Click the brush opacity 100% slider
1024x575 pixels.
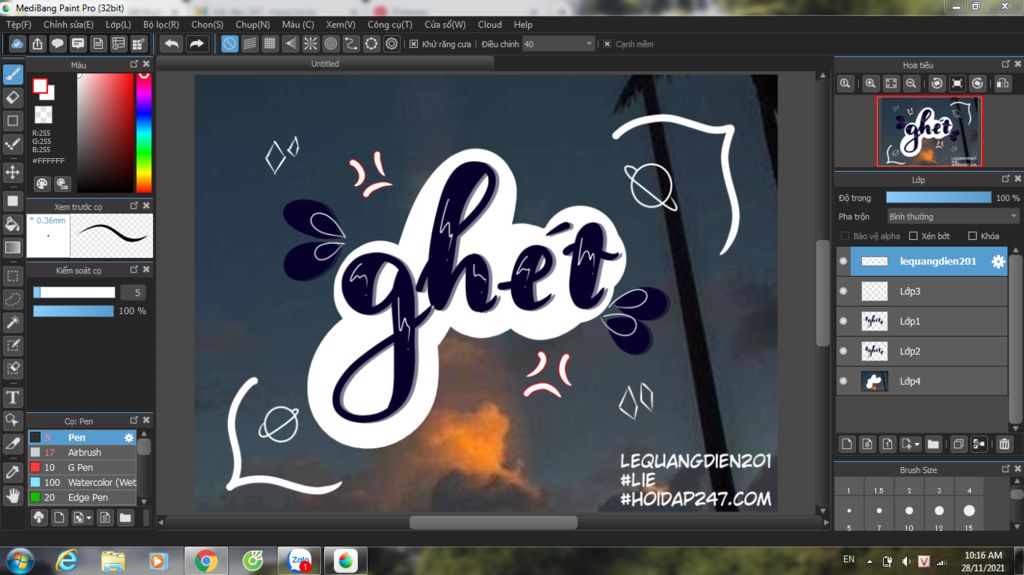pyautogui.click(x=73, y=311)
